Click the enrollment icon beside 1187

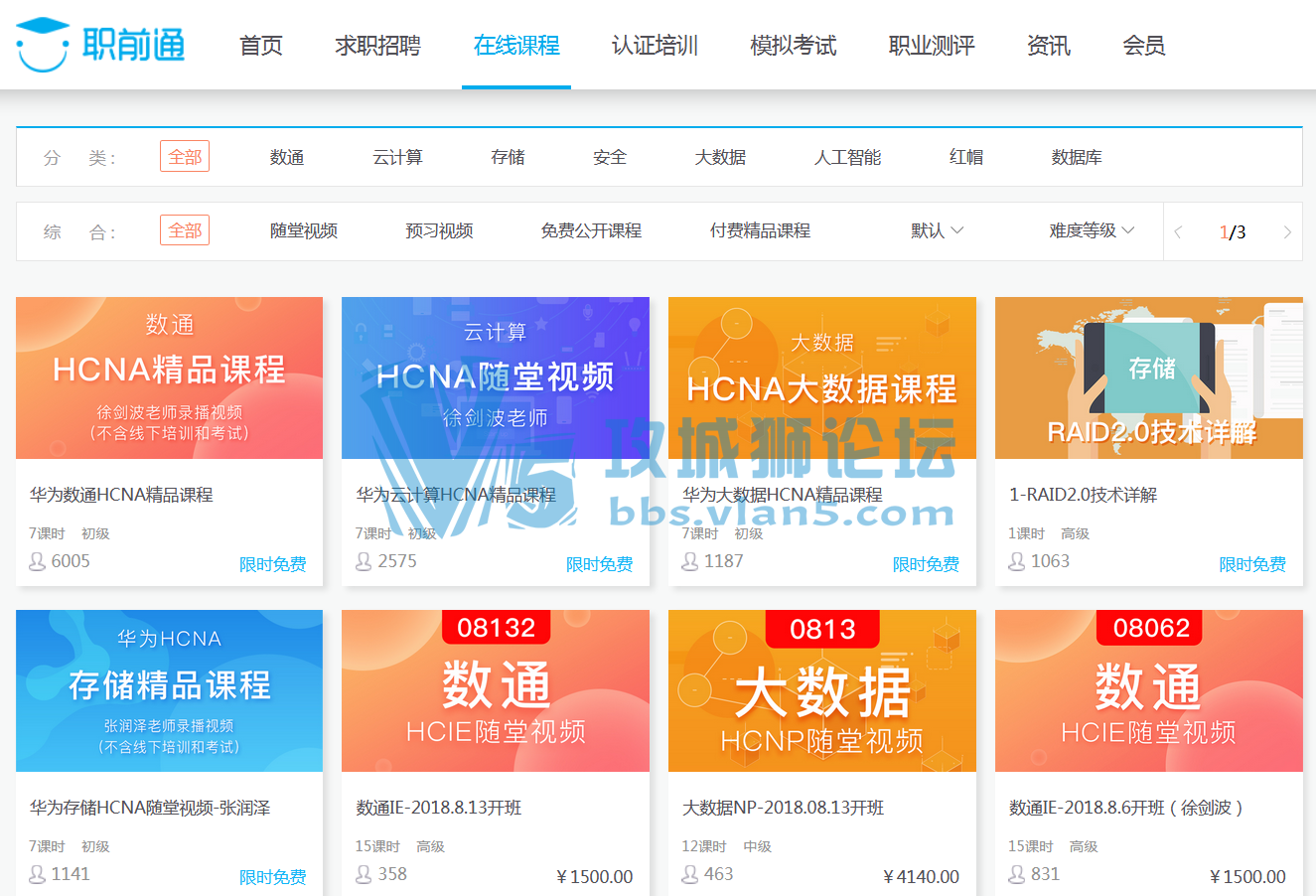point(690,562)
